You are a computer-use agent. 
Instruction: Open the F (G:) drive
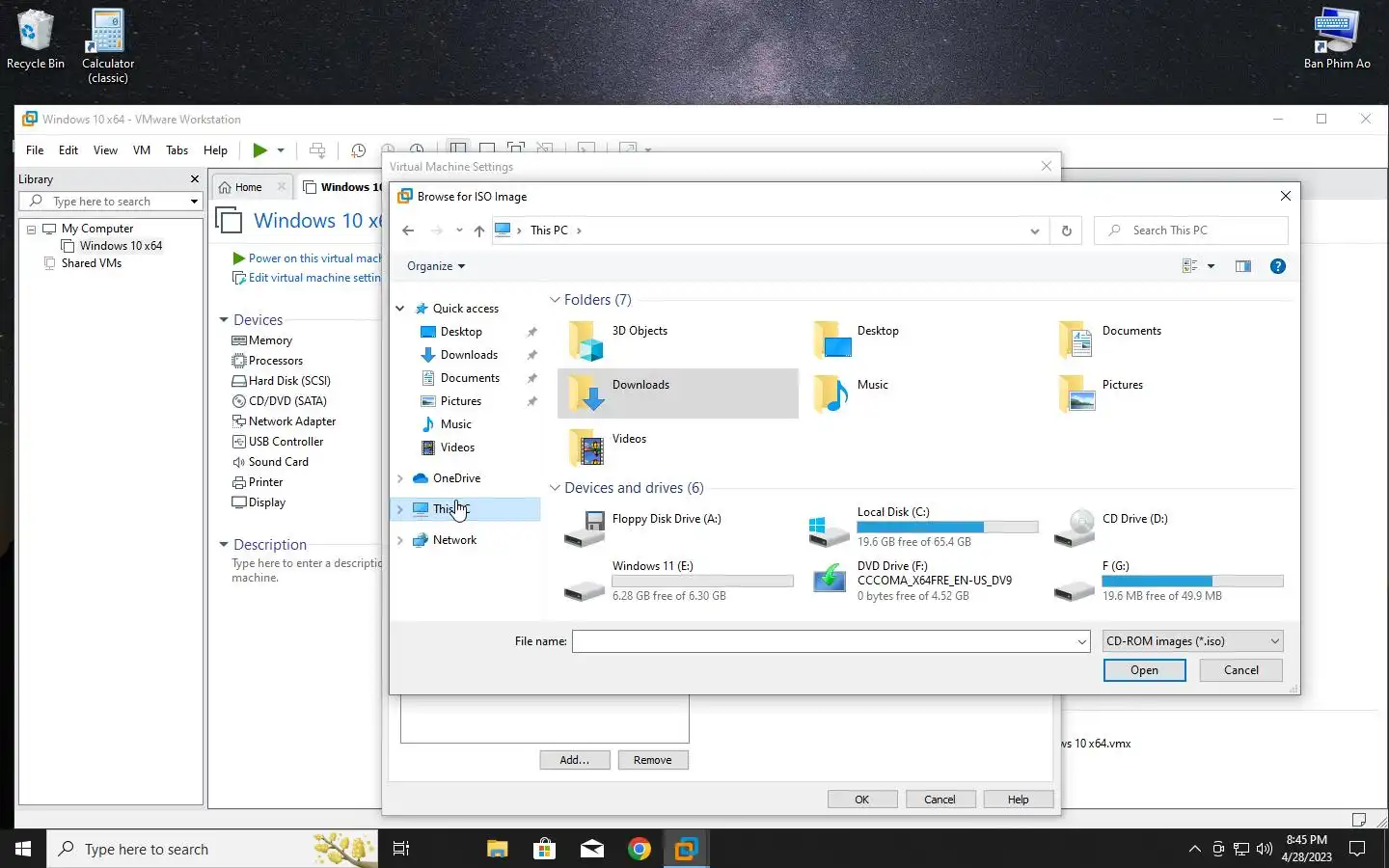(x=1169, y=581)
